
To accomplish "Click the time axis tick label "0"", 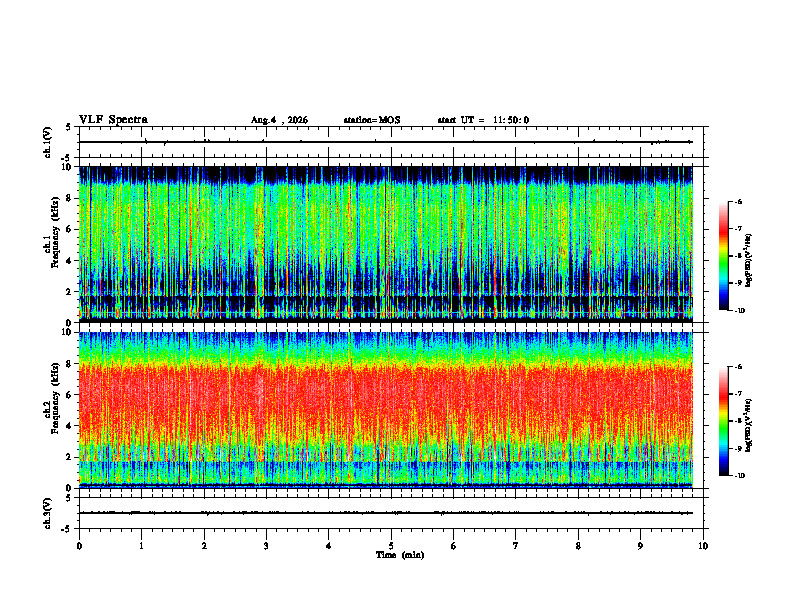I will [x=79, y=546].
